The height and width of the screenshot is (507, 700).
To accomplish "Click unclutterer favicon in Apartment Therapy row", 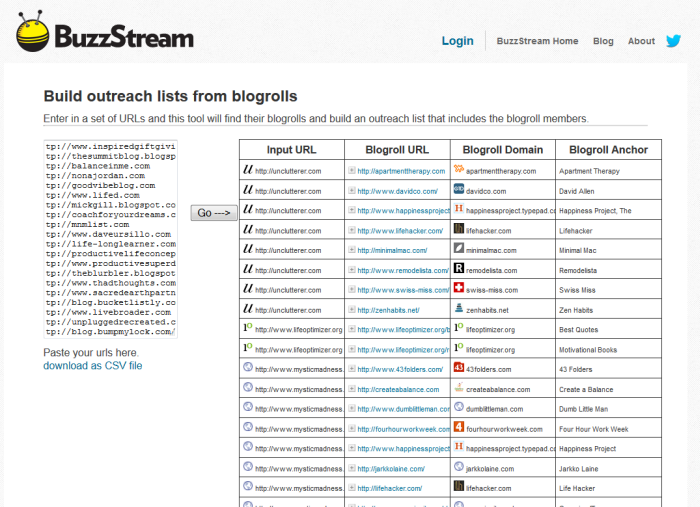I will point(248,169).
